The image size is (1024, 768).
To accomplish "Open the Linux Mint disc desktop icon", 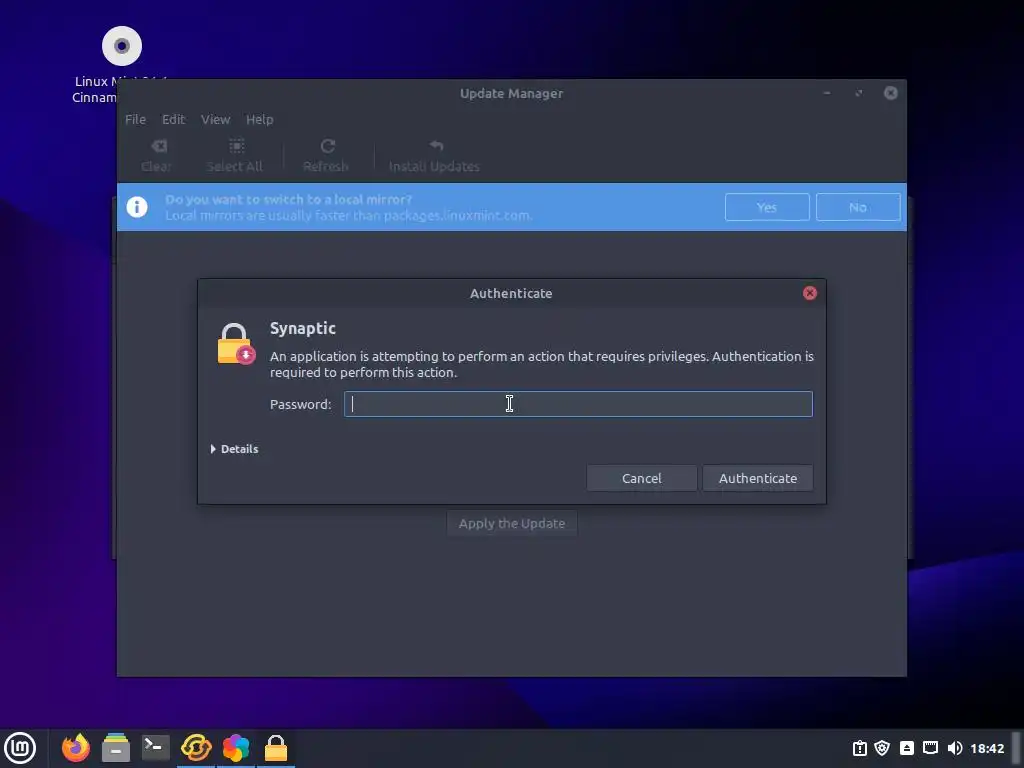I will 121,46.
